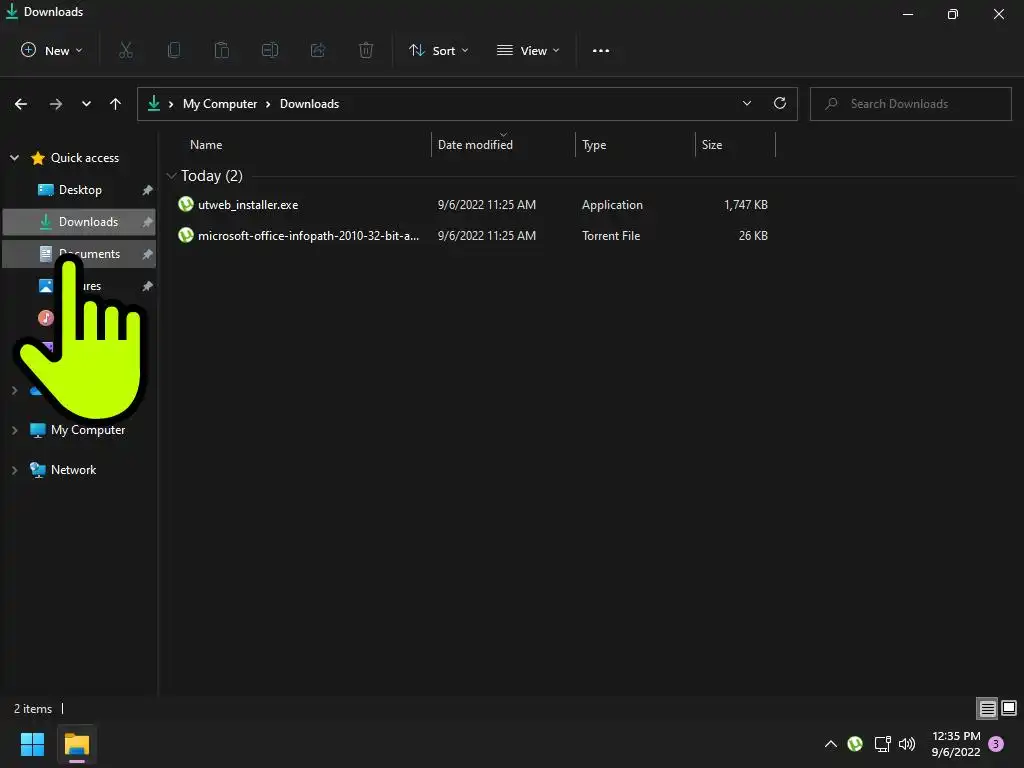Click File Explorer on the taskbar

76,744
